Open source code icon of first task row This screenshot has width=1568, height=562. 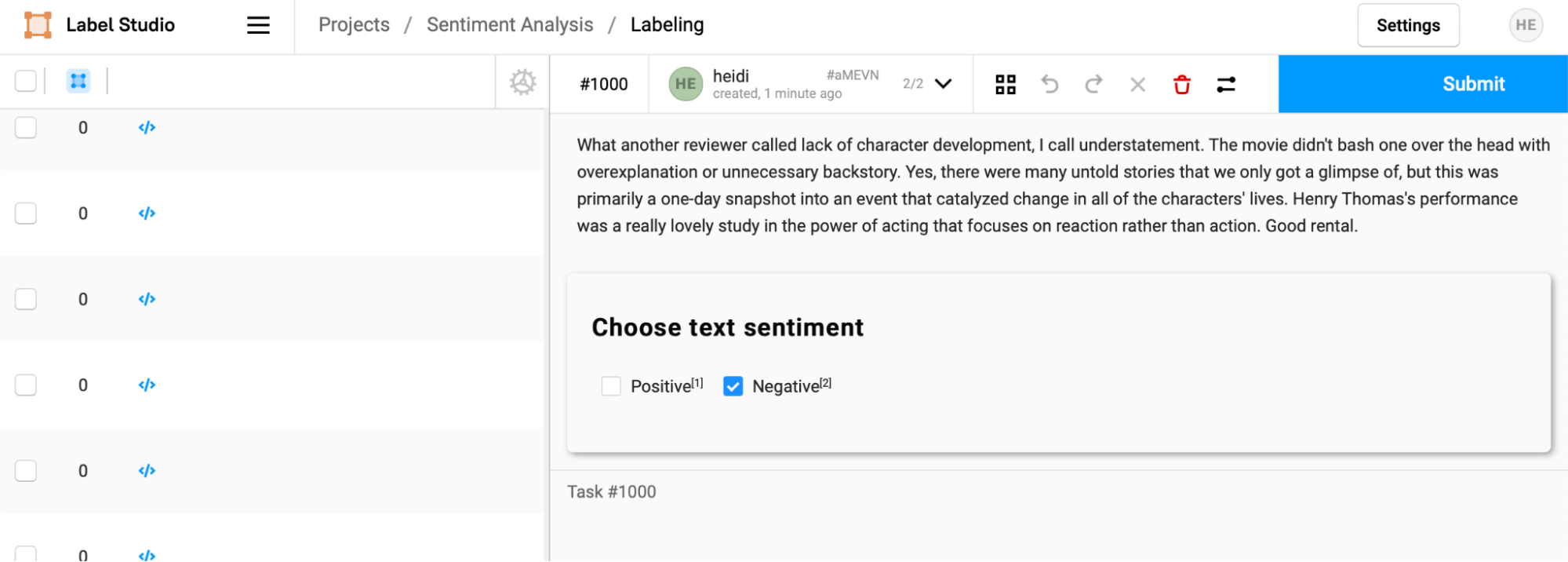coord(147,127)
